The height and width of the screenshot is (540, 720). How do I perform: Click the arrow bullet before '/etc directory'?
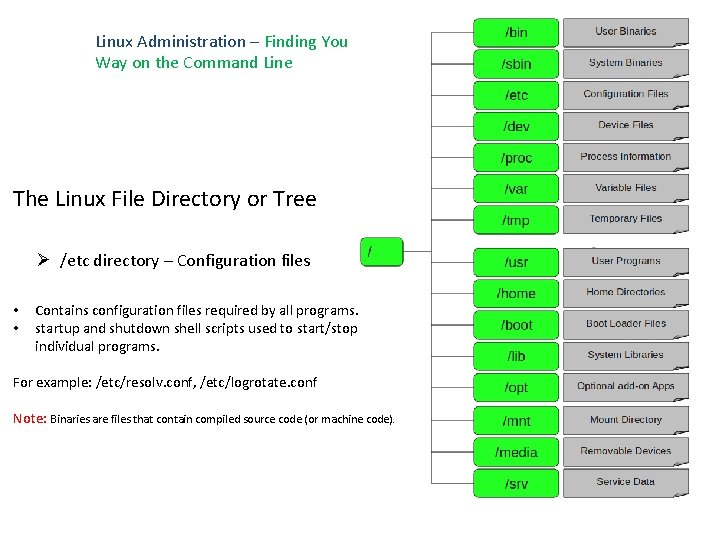43,260
